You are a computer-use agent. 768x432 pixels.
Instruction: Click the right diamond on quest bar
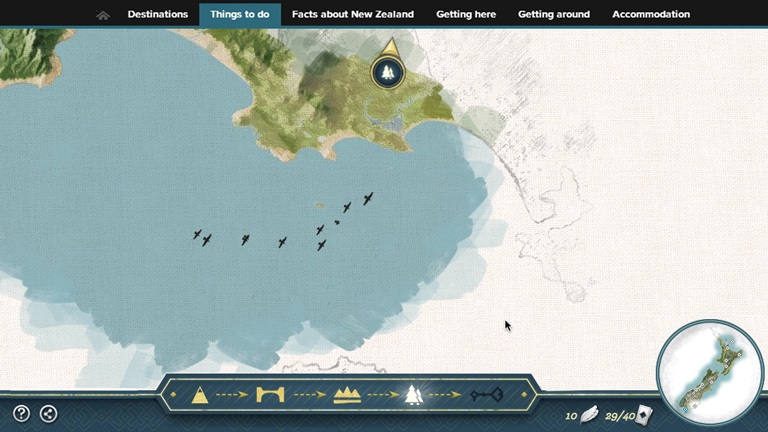tap(524, 394)
